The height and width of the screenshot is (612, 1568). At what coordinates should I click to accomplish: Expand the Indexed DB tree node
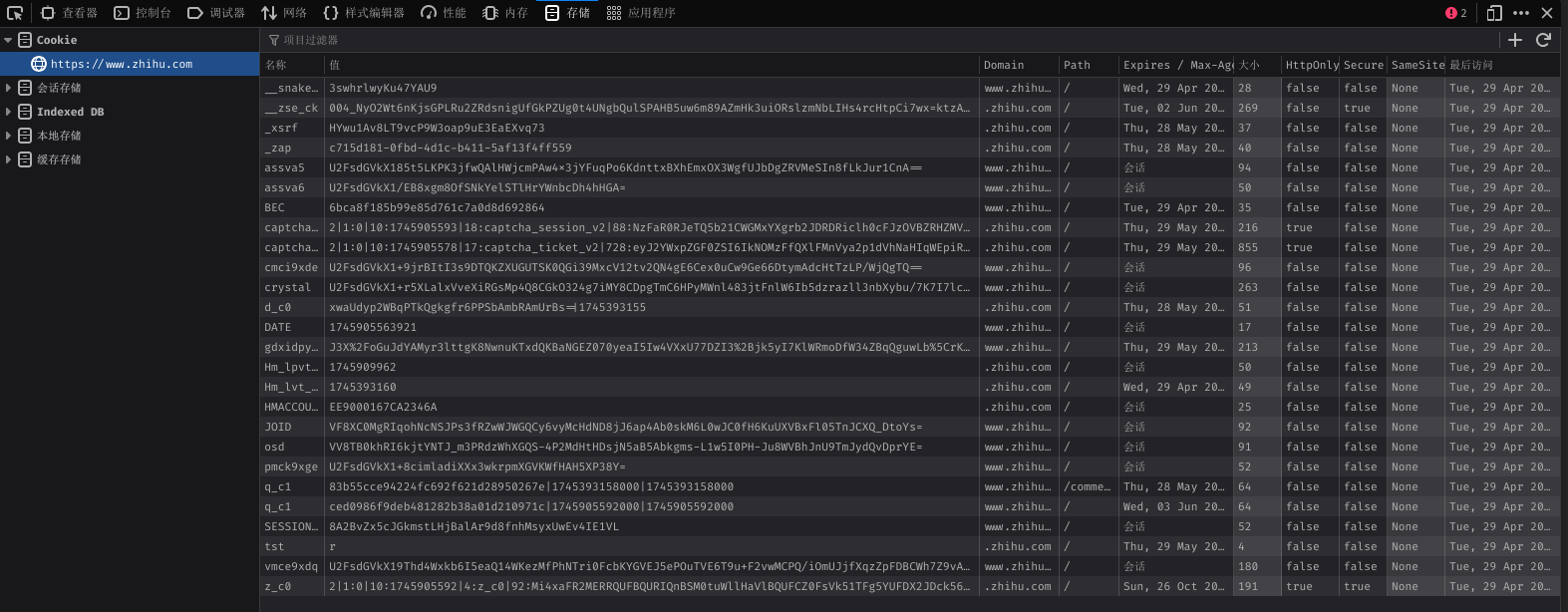coord(8,112)
